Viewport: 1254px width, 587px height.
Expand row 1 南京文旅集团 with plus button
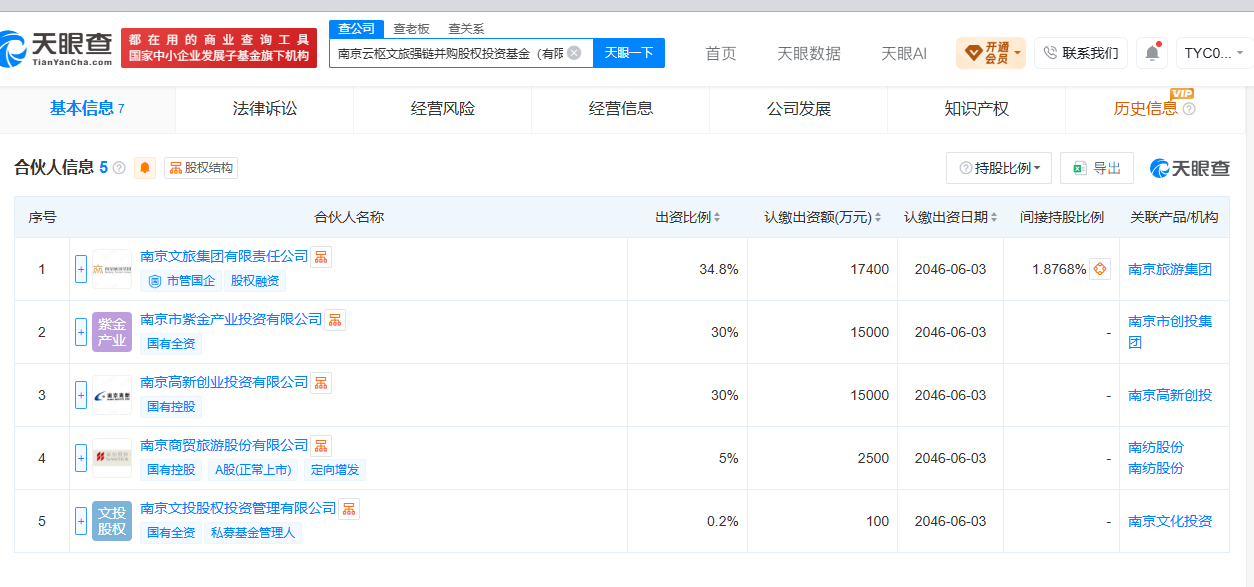coord(81,269)
